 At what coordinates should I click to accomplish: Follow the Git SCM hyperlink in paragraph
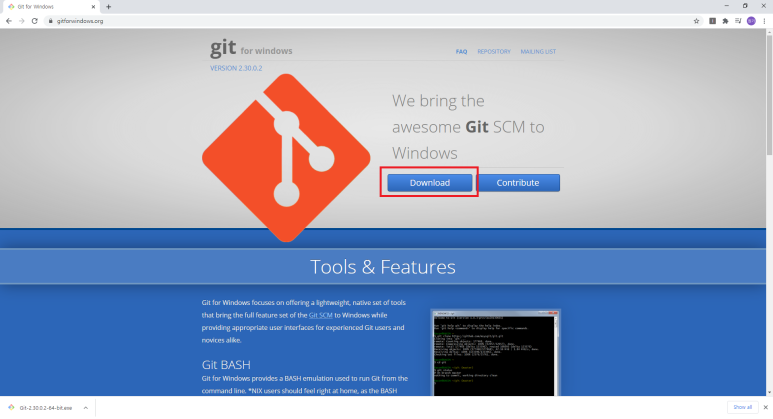(x=320, y=315)
